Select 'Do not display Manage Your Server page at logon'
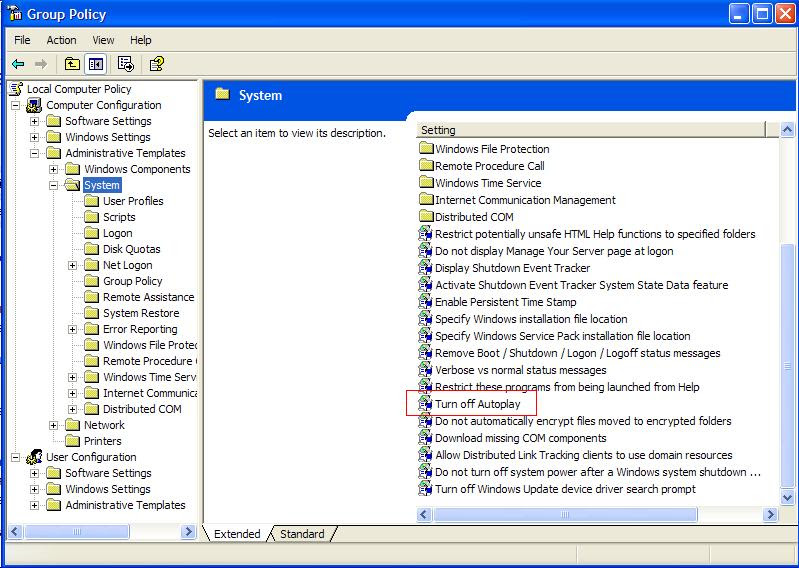Image resolution: width=799 pixels, height=568 pixels. coord(554,251)
